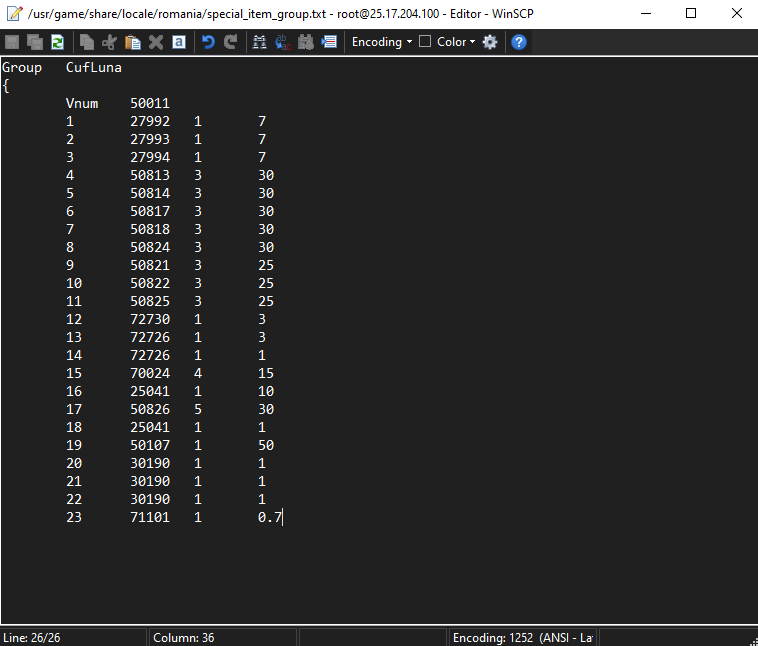Grab the window size grip corner
The image size is (758, 646).
(753, 641)
